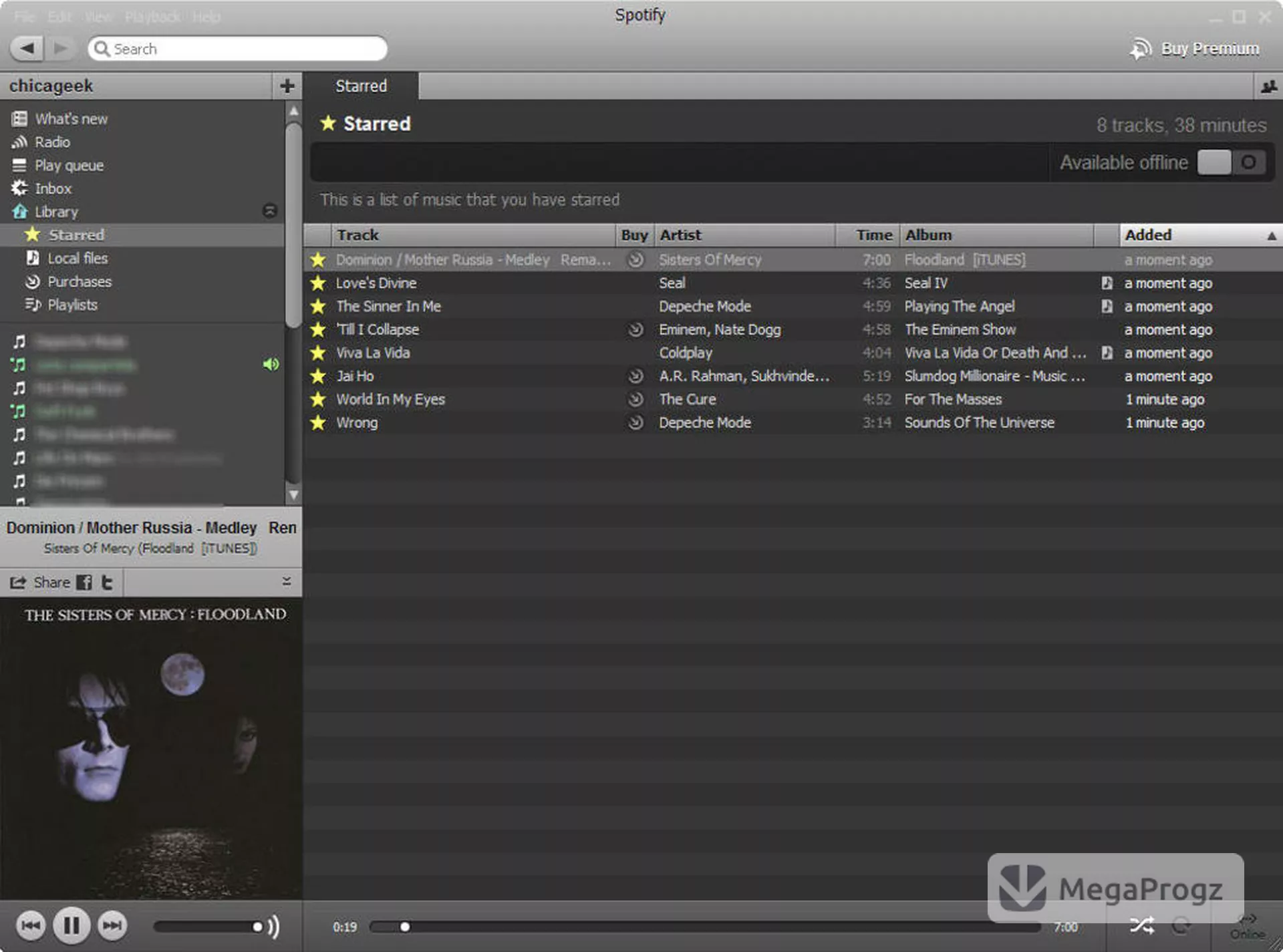Image resolution: width=1283 pixels, height=952 pixels.
Task: Click the buy icon for 'Till I Collapse
Action: pos(635,329)
